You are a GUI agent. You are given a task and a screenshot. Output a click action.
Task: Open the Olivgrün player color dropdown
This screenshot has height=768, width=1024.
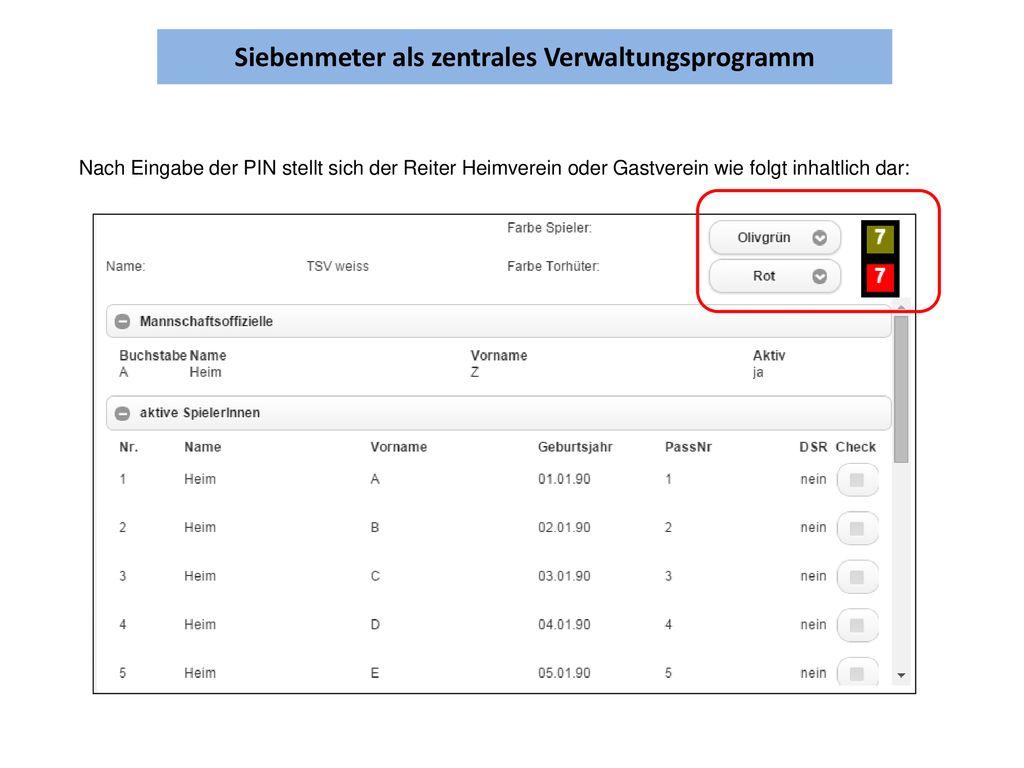[775, 238]
